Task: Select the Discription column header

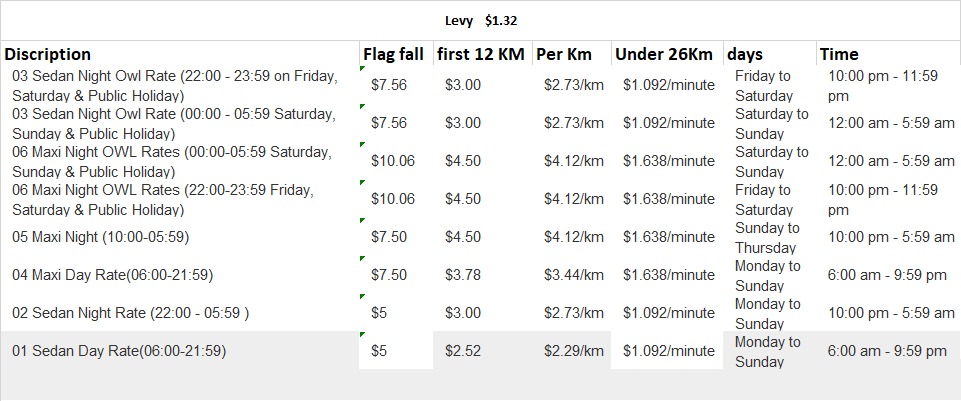Action: click(48, 54)
